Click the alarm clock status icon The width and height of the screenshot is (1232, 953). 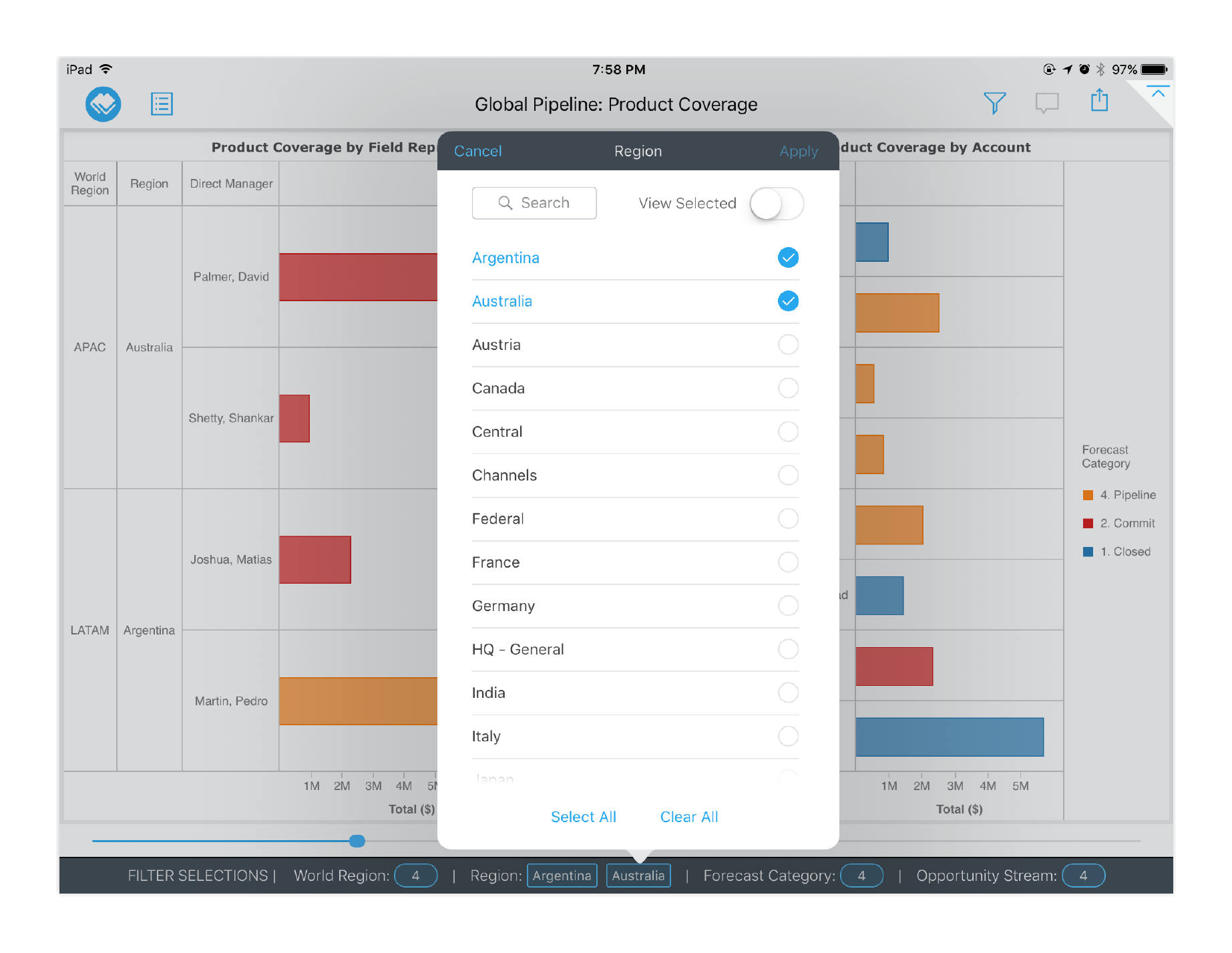click(1084, 69)
